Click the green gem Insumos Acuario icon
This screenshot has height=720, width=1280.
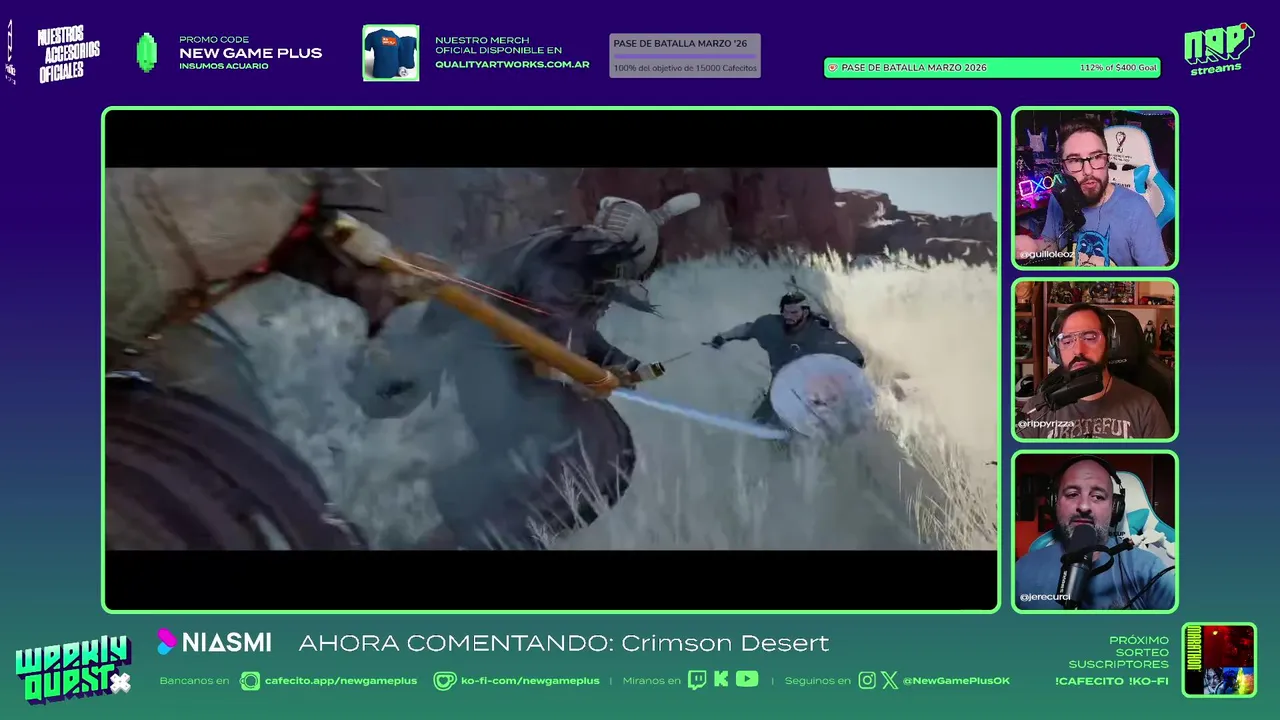pos(147,52)
